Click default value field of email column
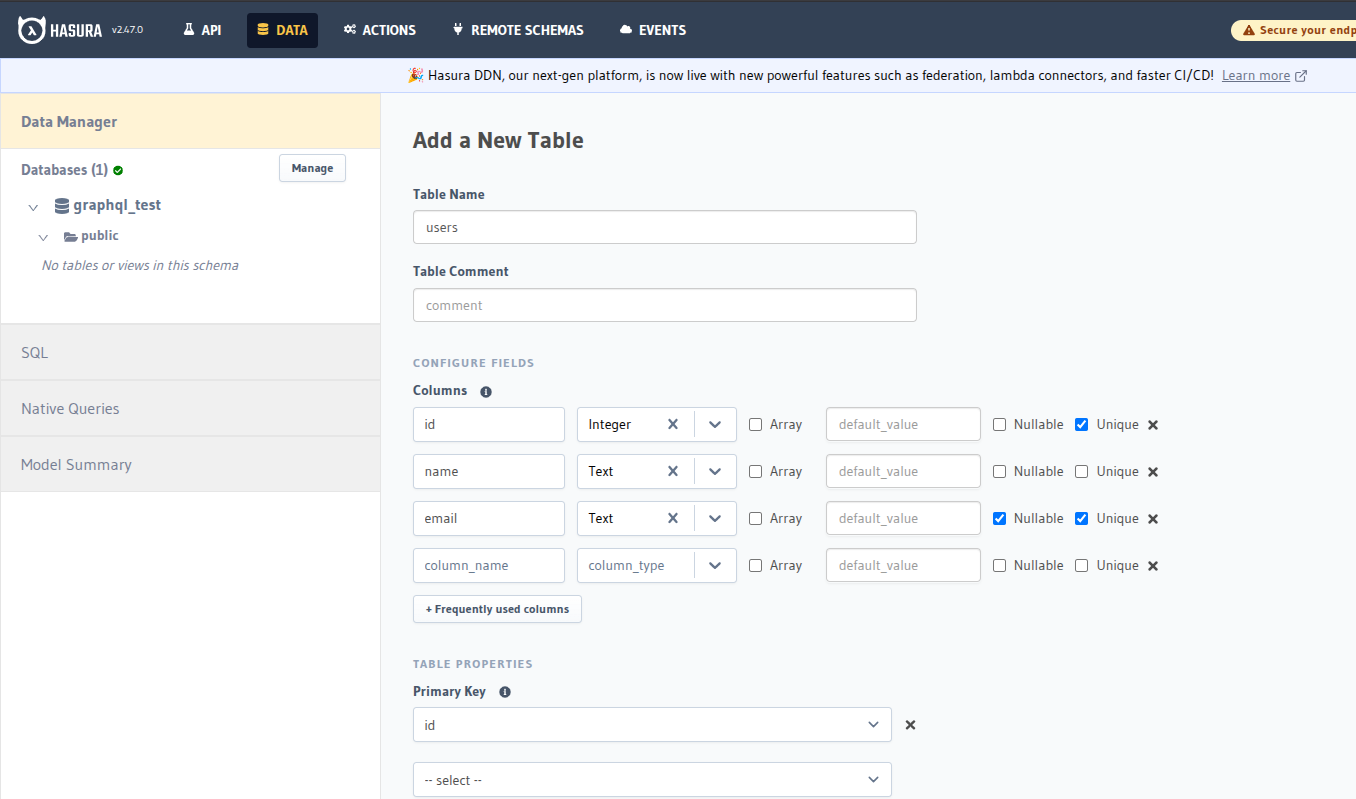The width and height of the screenshot is (1356, 799). [903, 518]
